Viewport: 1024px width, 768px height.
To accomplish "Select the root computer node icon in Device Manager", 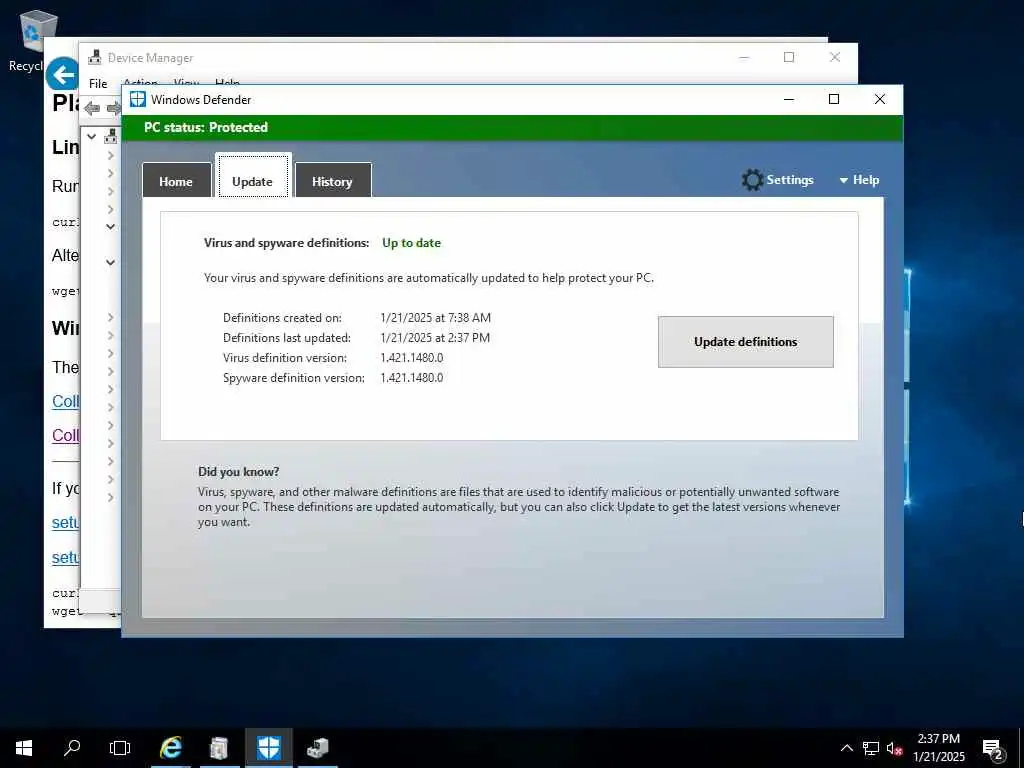I will (x=111, y=136).
